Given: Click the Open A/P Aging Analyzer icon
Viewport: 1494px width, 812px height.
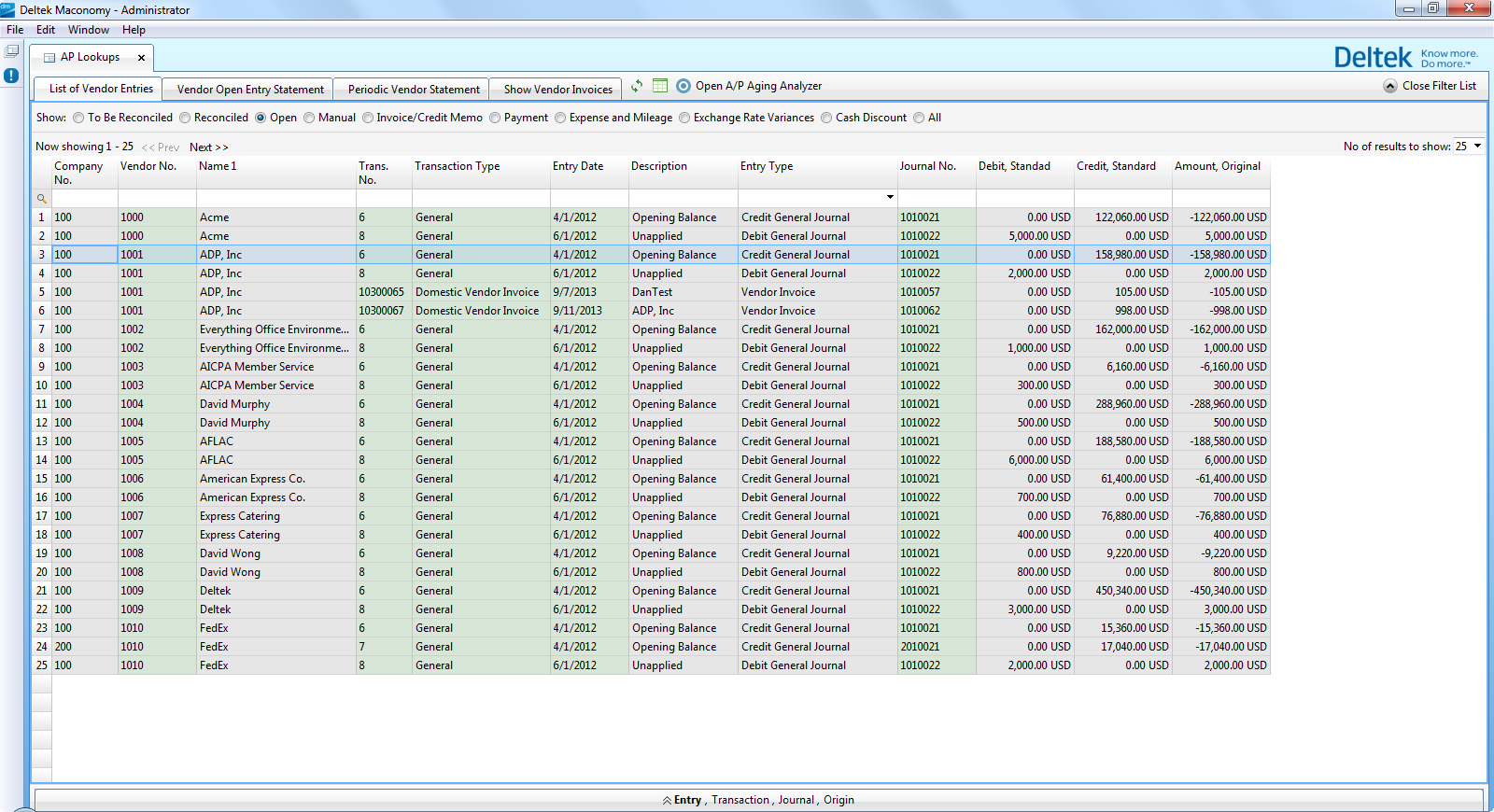Looking at the screenshot, I should tap(684, 86).
